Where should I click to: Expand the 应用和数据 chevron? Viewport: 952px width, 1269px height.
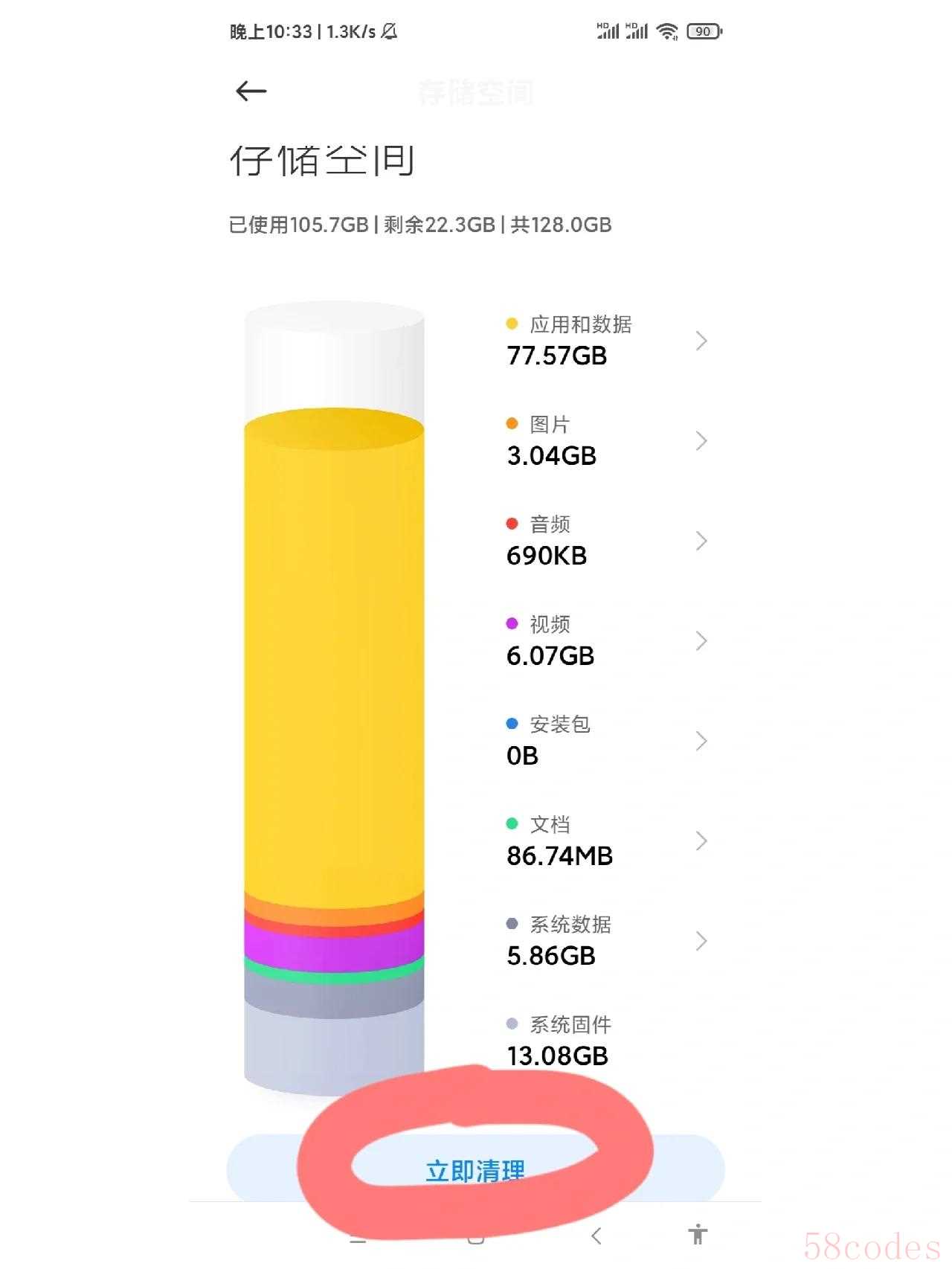click(x=701, y=341)
